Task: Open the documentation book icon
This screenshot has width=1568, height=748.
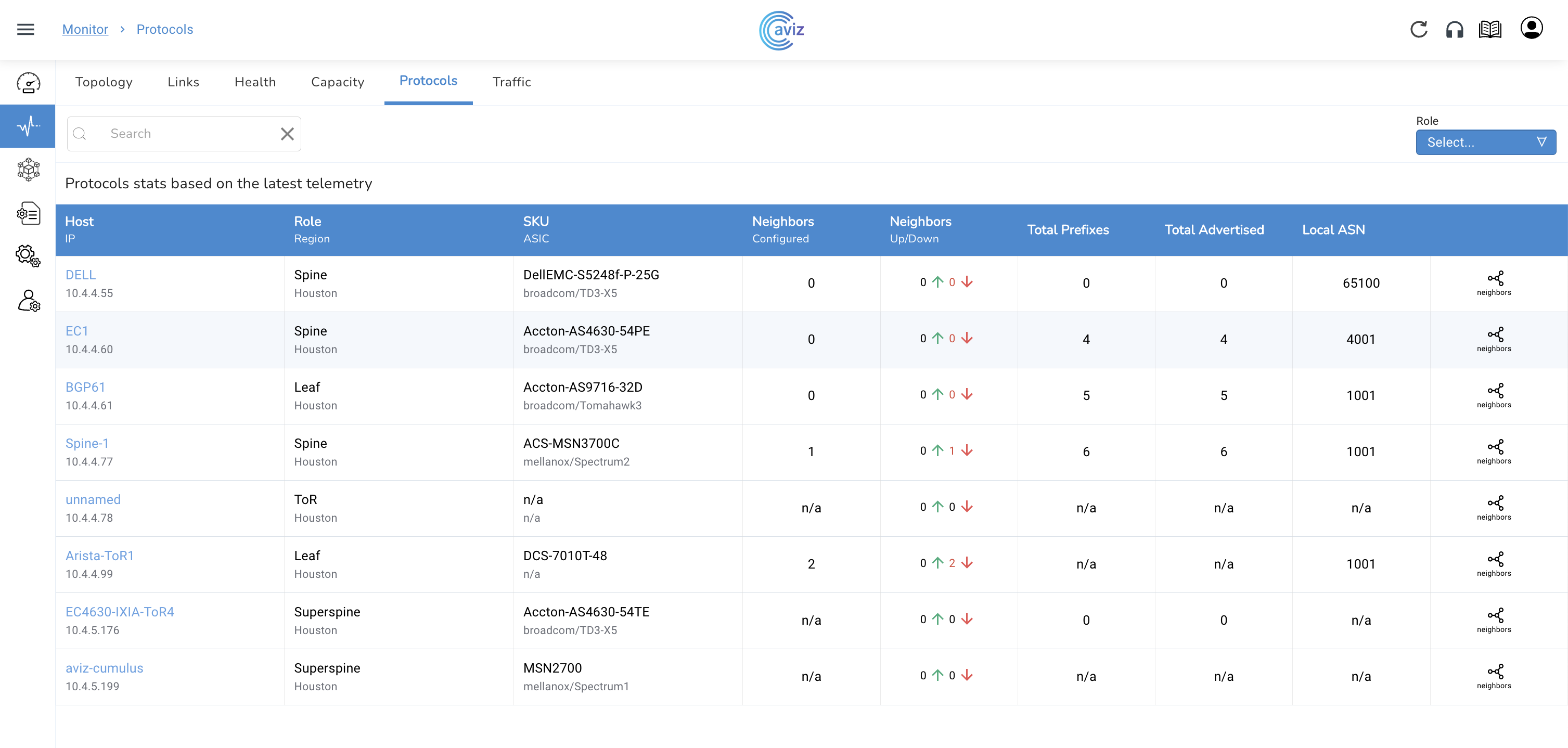Action: (1489, 29)
